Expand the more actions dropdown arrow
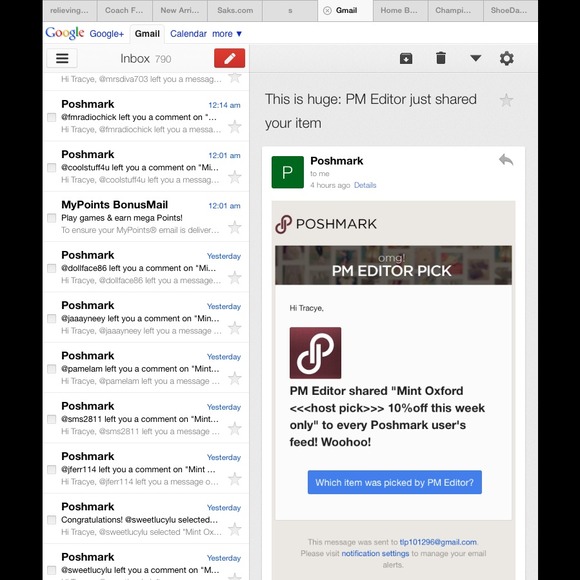This screenshot has height=580, width=580. pyautogui.click(x=475, y=58)
